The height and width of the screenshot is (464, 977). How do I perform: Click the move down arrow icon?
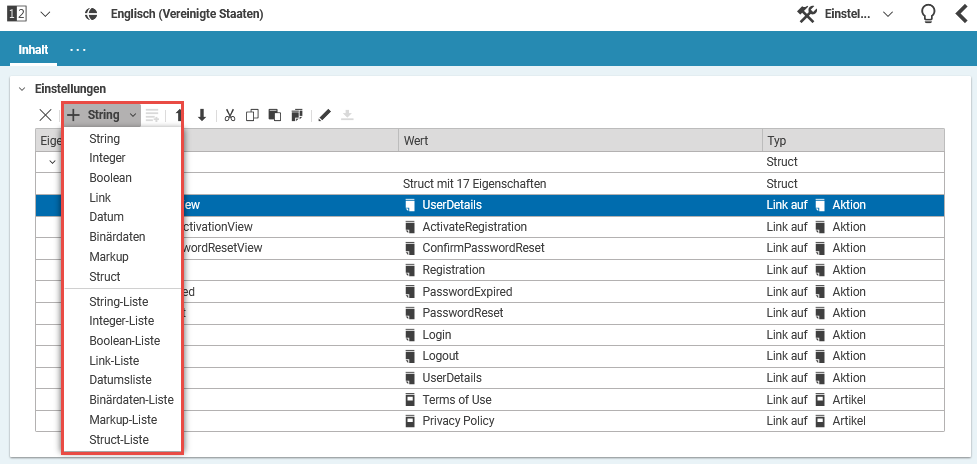pos(202,115)
